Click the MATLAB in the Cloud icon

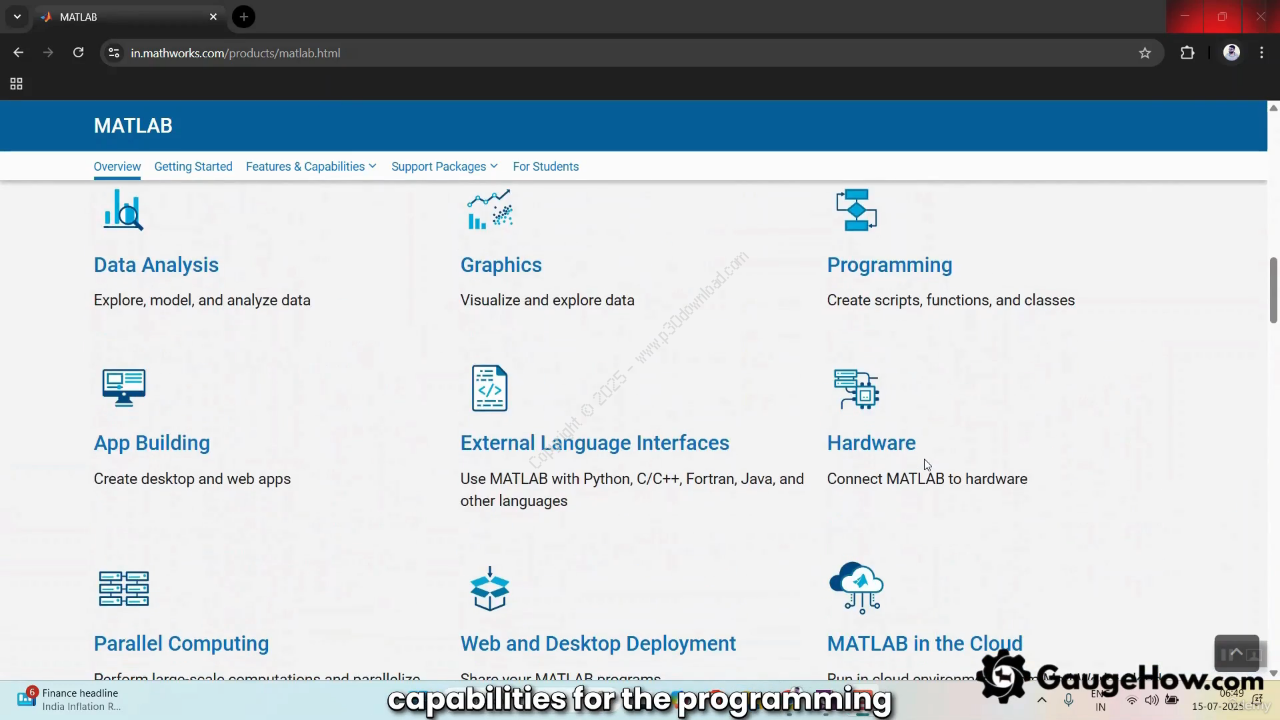856,587
